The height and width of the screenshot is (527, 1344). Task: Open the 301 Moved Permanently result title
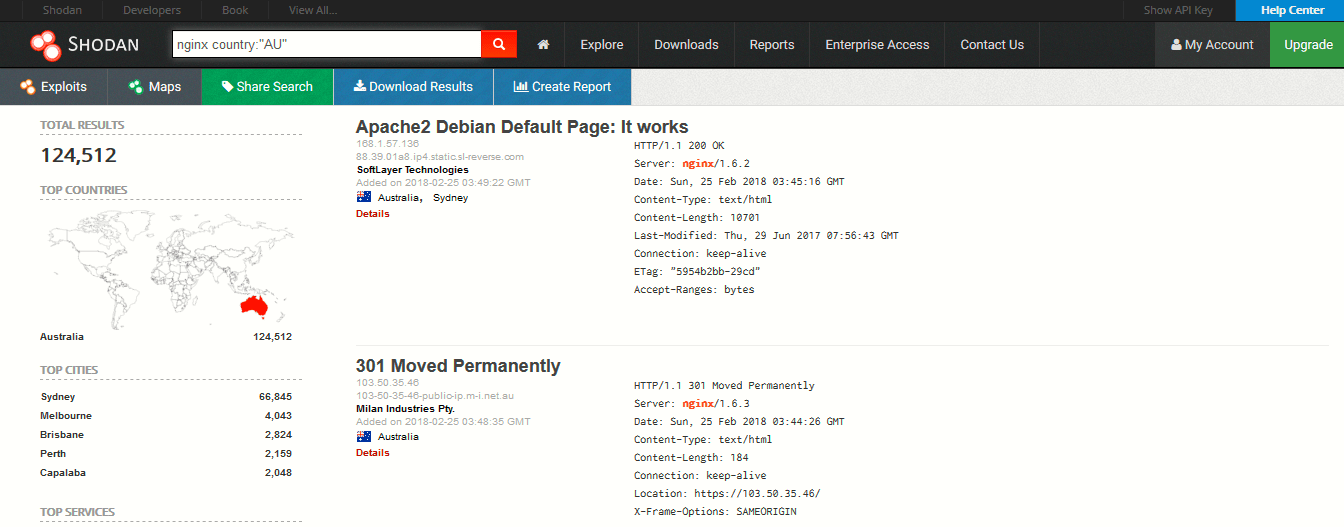tap(458, 366)
